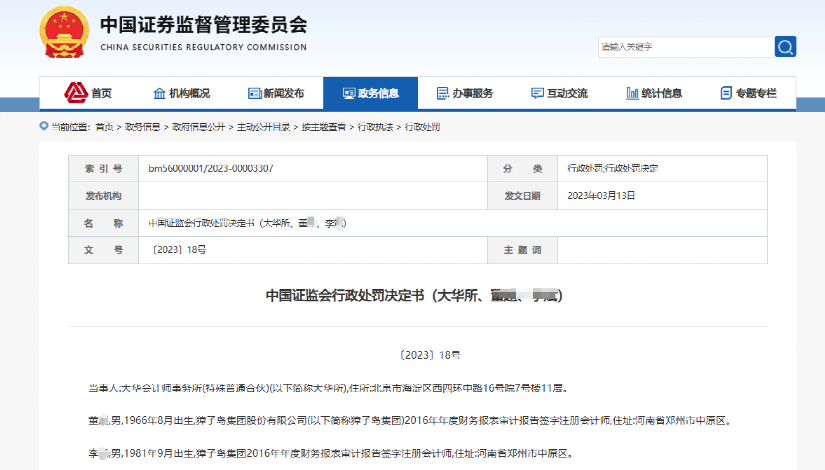This screenshot has height=470, width=825.
Task: Select the 政务信息 active tab
Action: pyautogui.click(x=370, y=93)
